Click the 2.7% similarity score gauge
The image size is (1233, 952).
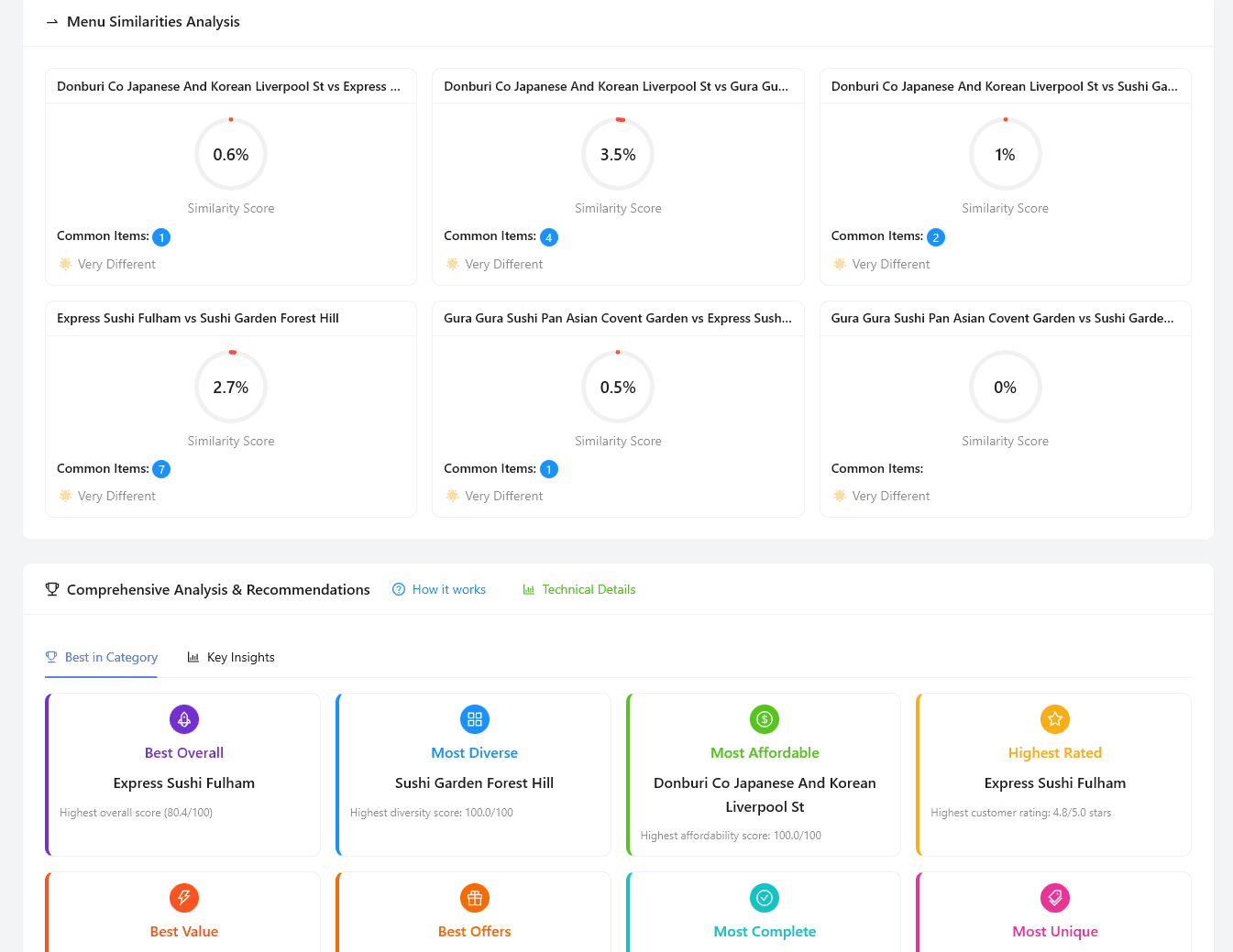pyautogui.click(x=231, y=387)
